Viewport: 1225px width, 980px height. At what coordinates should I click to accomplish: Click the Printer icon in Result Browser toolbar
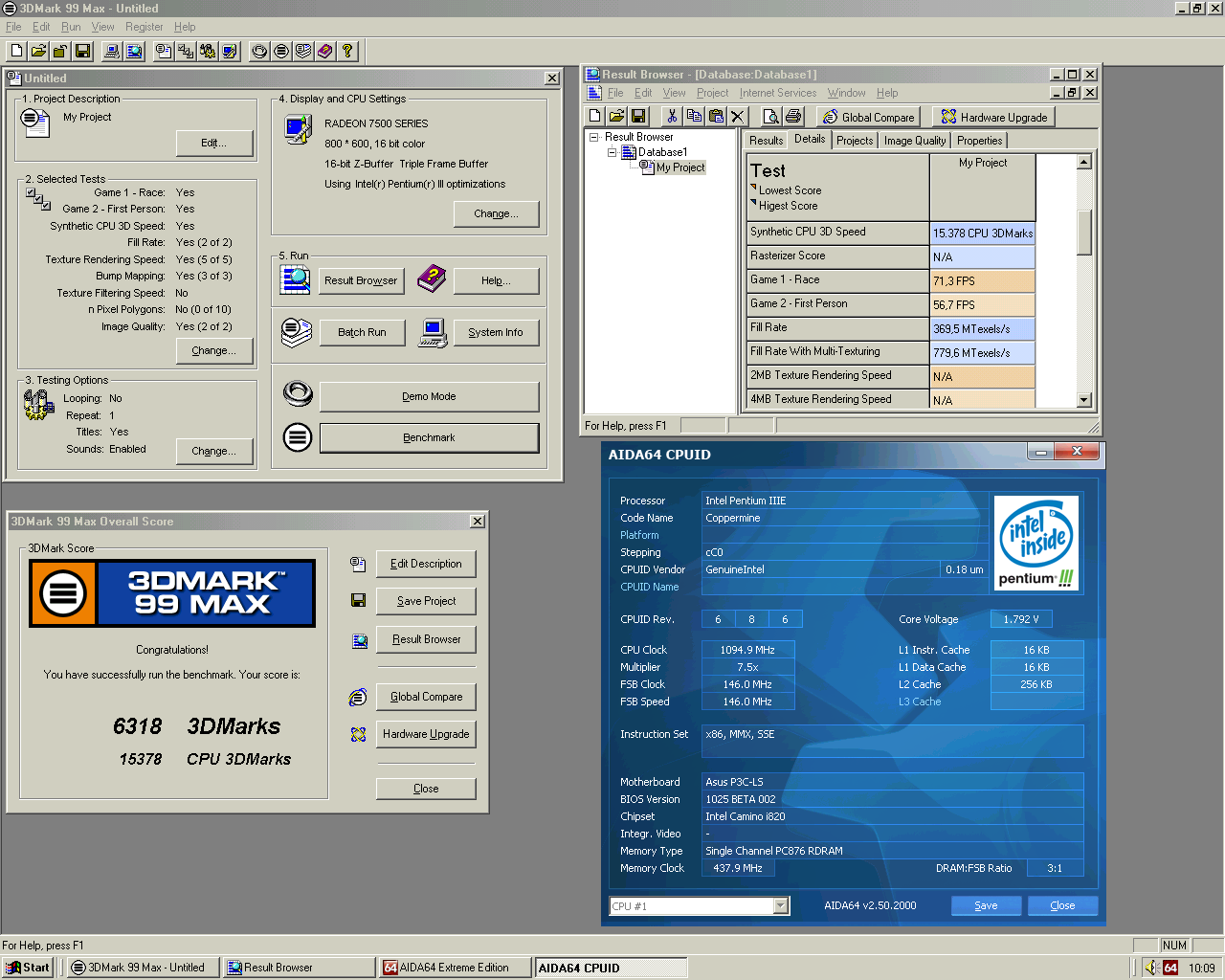coord(792,116)
